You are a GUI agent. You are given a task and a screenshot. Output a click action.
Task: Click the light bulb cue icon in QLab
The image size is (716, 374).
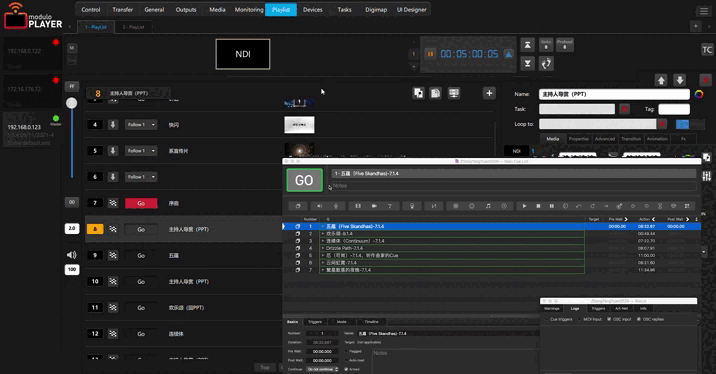412,206
